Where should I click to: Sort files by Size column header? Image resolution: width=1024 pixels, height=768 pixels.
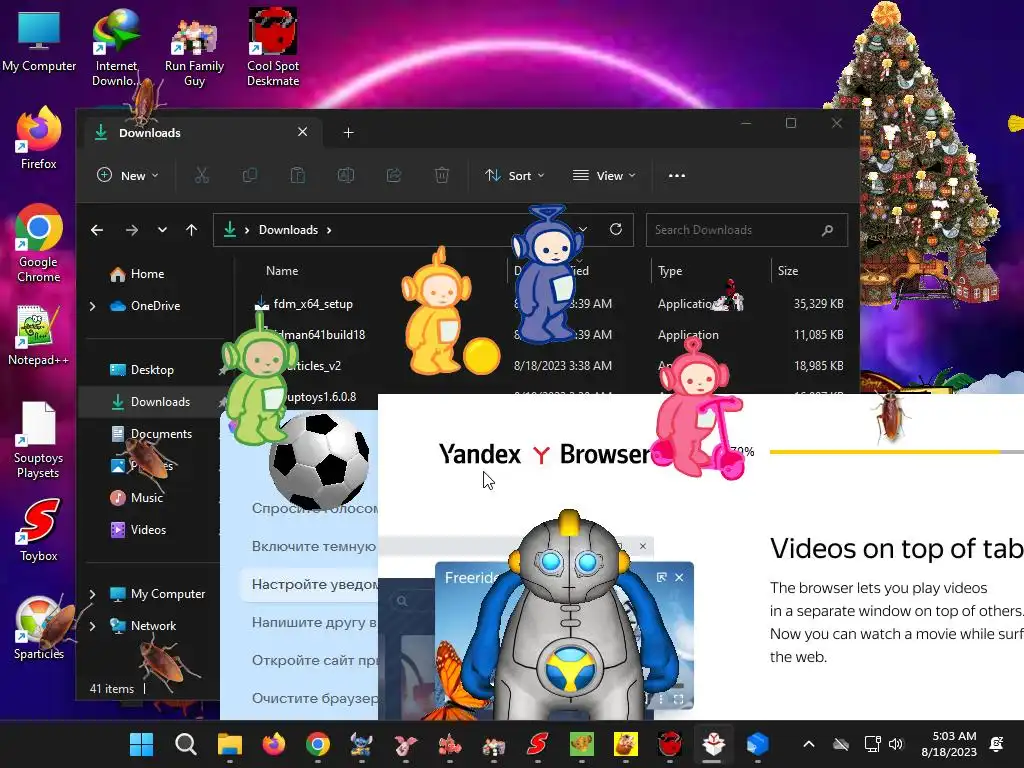pos(788,270)
